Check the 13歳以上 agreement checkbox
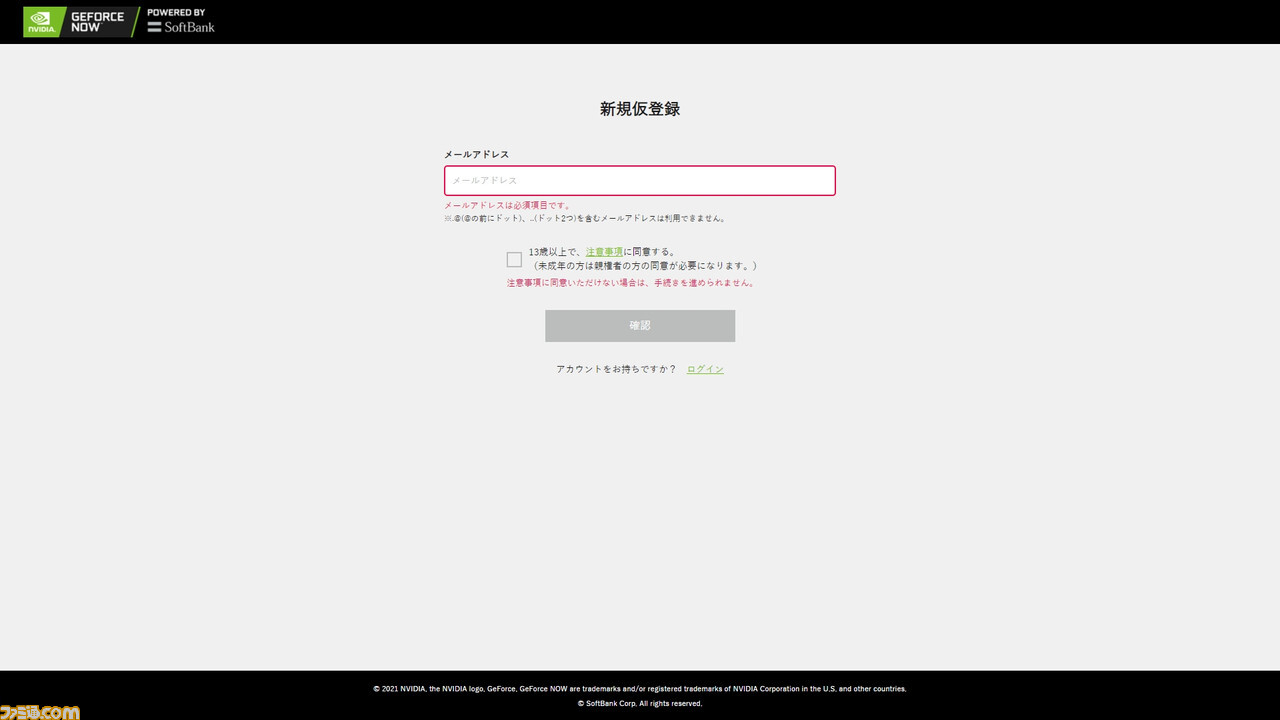The width and height of the screenshot is (1280, 720). [514, 259]
